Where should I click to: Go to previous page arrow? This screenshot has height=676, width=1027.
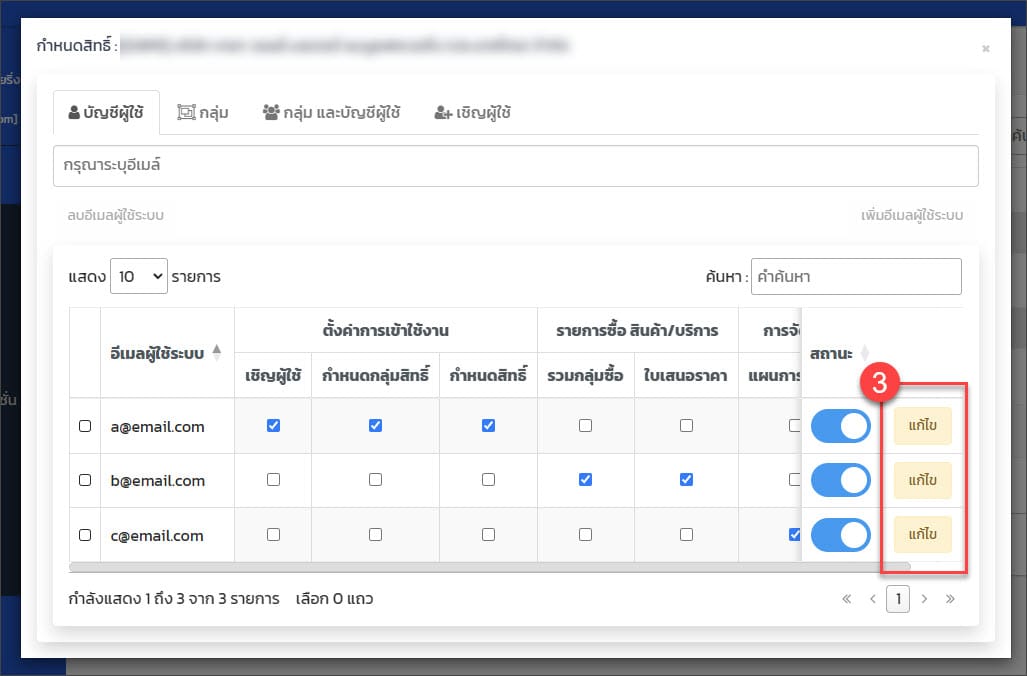[x=872, y=599]
